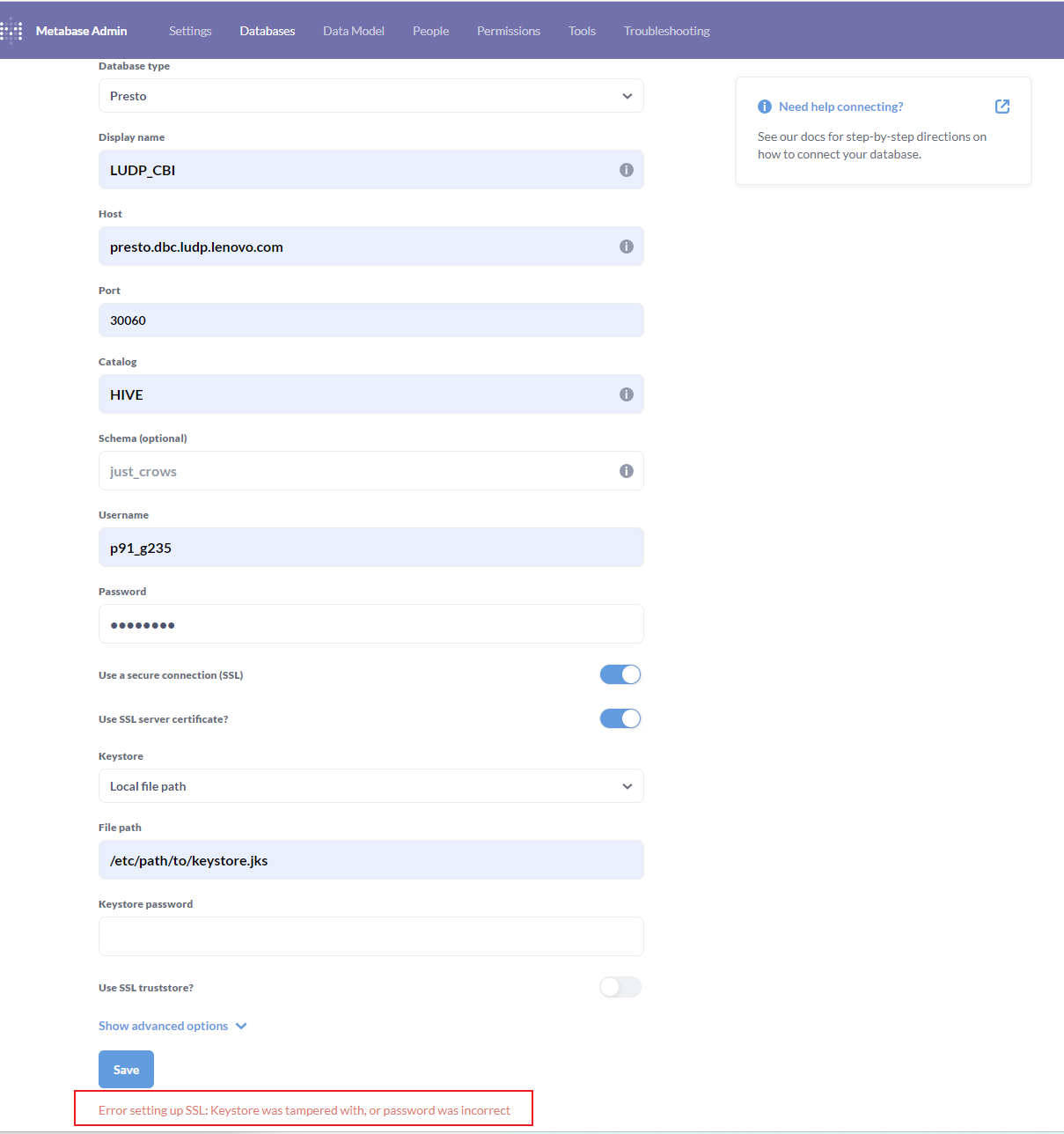Enable the Use SSL truststore toggle

tap(620, 987)
